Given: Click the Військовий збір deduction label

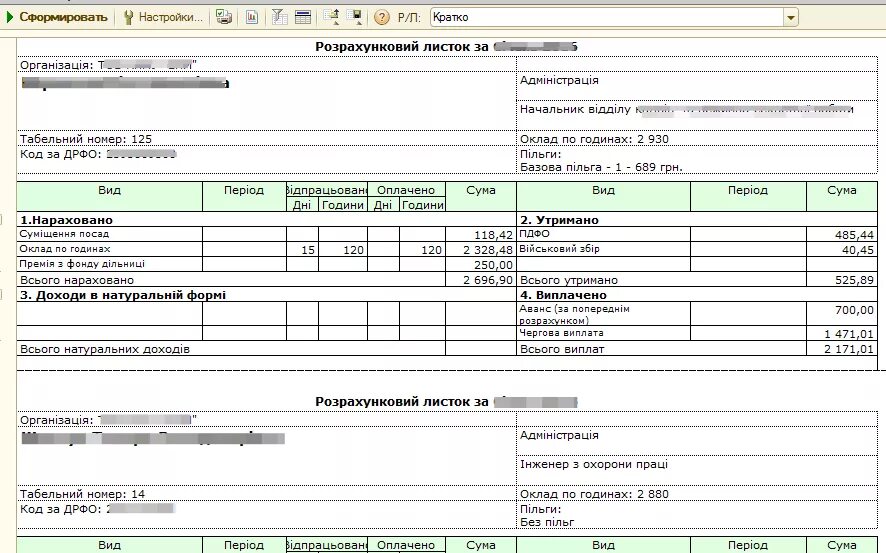Looking at the screenshot, I should [x=559, y=249].
